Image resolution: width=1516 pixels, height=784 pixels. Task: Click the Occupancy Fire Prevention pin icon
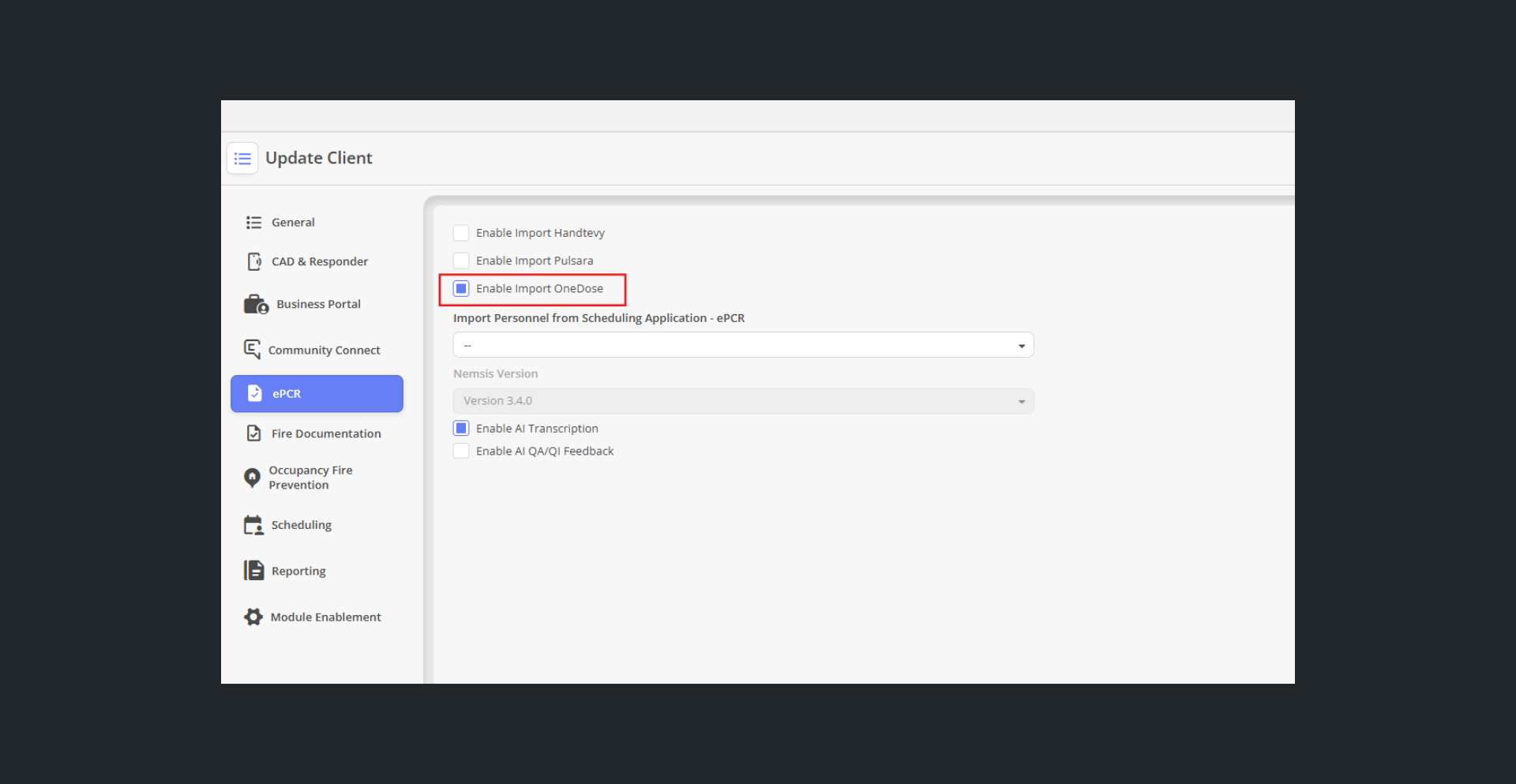pos(252,477)
